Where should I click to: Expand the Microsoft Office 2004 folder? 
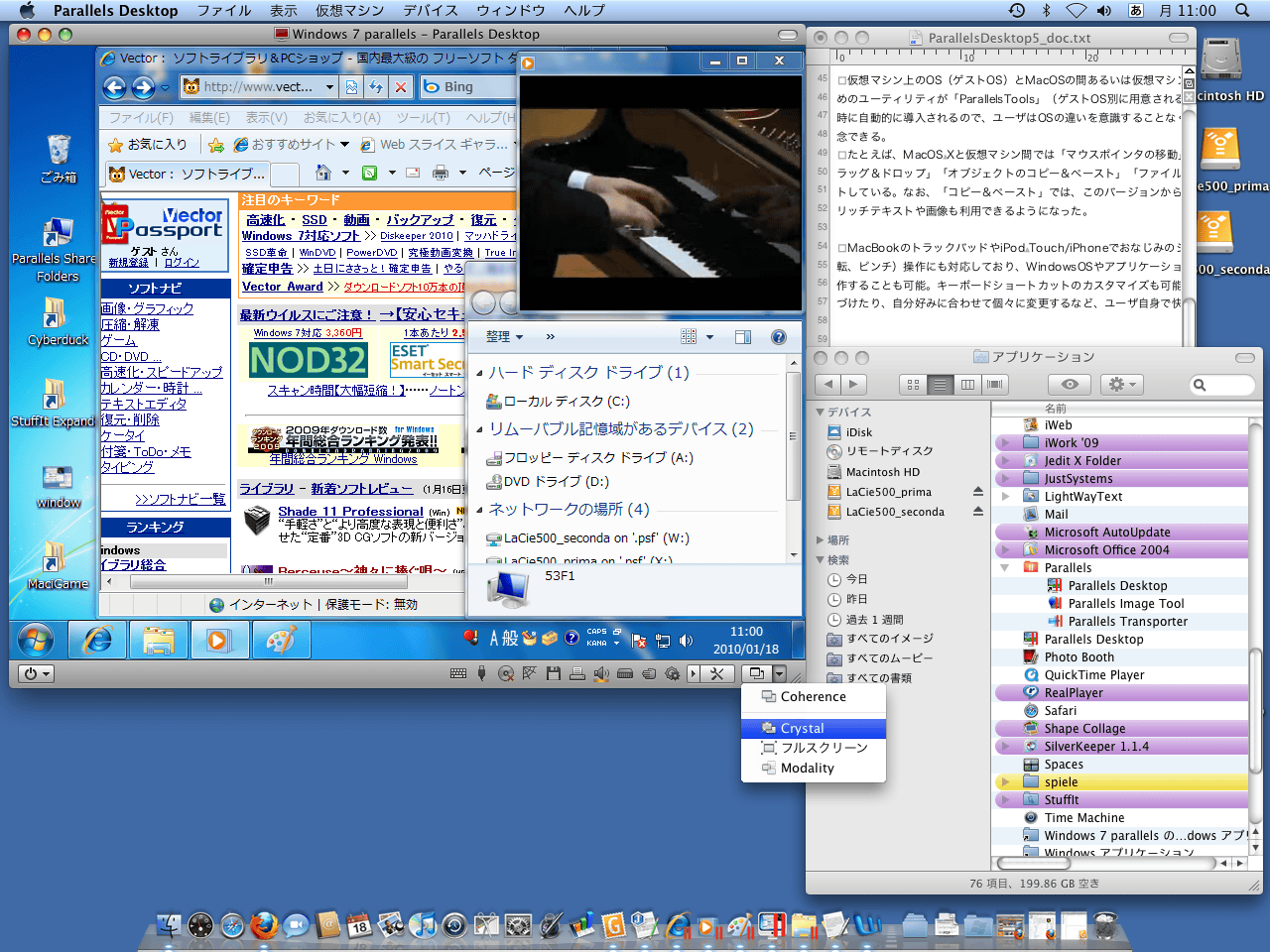[x=1005, y=550]
